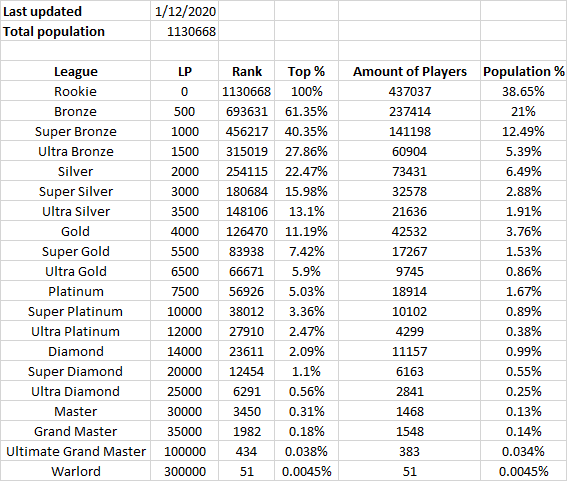Click Diamond's rank value 23611
The image size is (567, 481).
[x=247, y=351]
